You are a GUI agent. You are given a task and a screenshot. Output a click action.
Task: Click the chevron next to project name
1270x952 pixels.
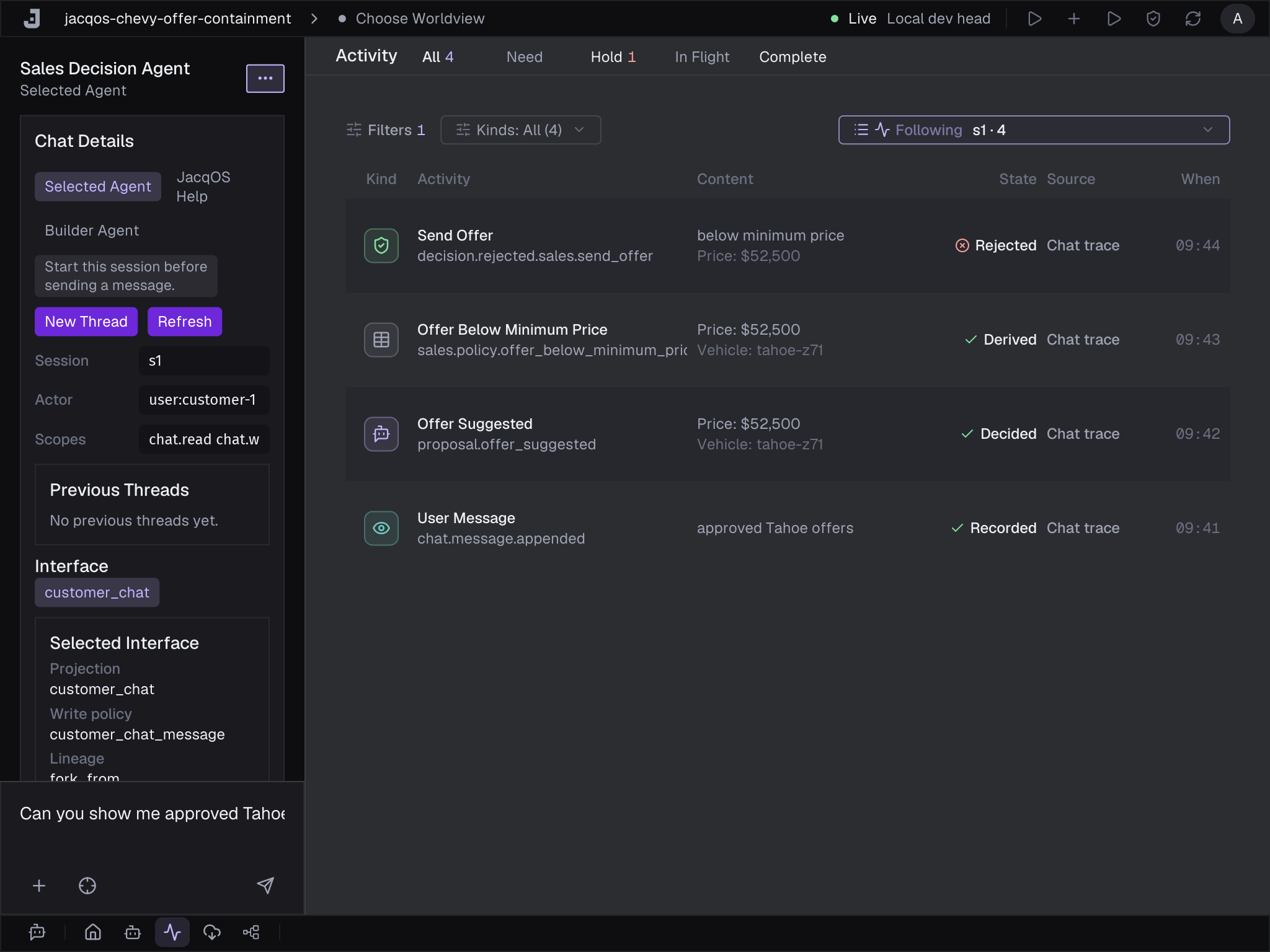[x=314, y=19]
